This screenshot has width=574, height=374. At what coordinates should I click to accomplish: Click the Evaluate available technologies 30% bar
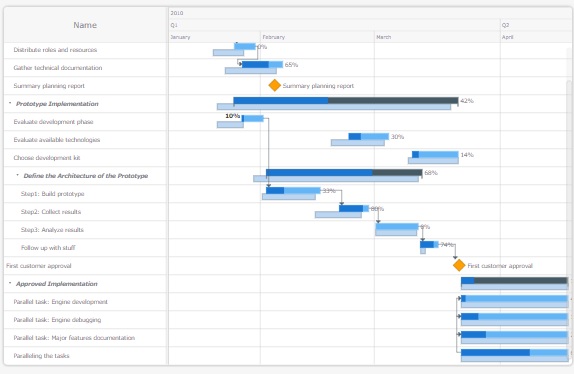point(368,136)
